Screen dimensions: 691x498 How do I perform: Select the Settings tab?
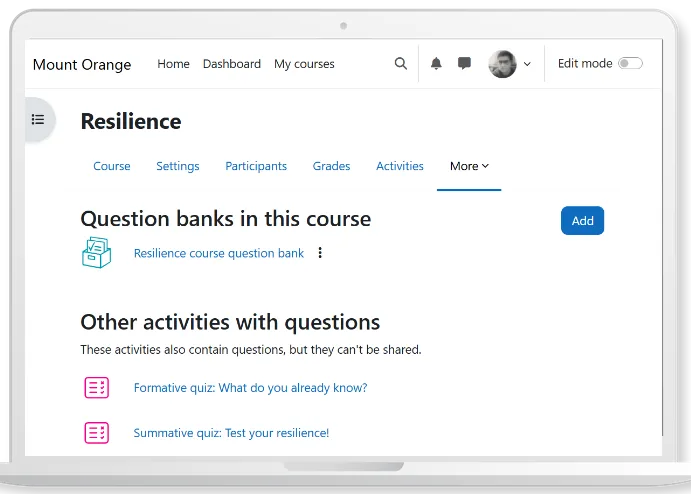click(x=177, y=166)
